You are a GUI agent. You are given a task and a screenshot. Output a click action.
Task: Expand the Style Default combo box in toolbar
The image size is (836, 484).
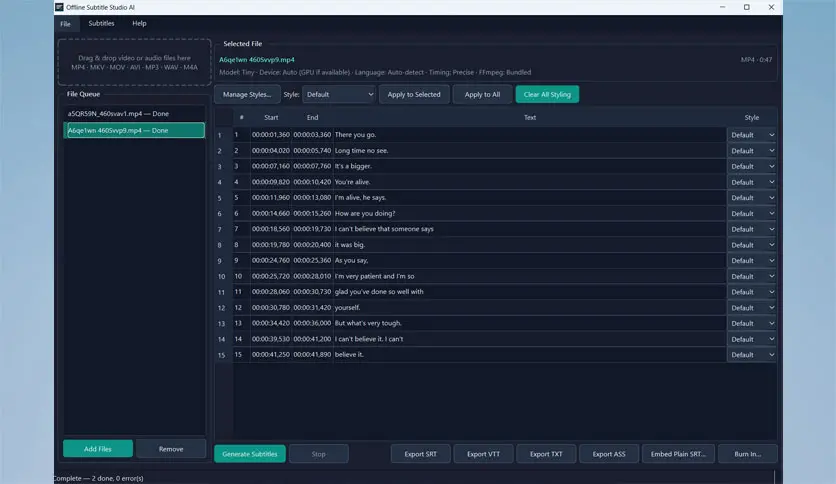339,94
